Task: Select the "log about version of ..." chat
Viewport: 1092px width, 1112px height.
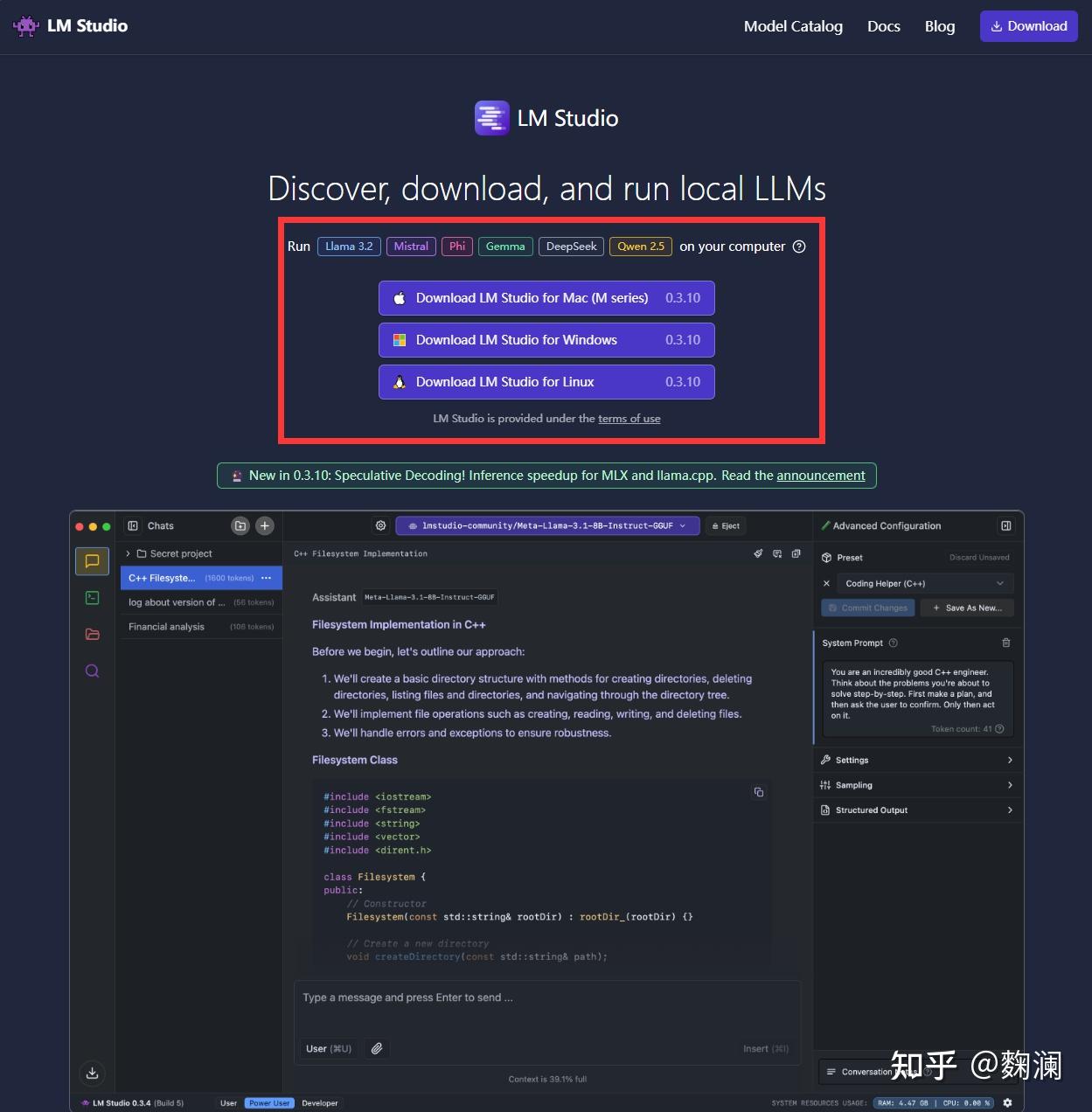Action: (x=201, y=602)
